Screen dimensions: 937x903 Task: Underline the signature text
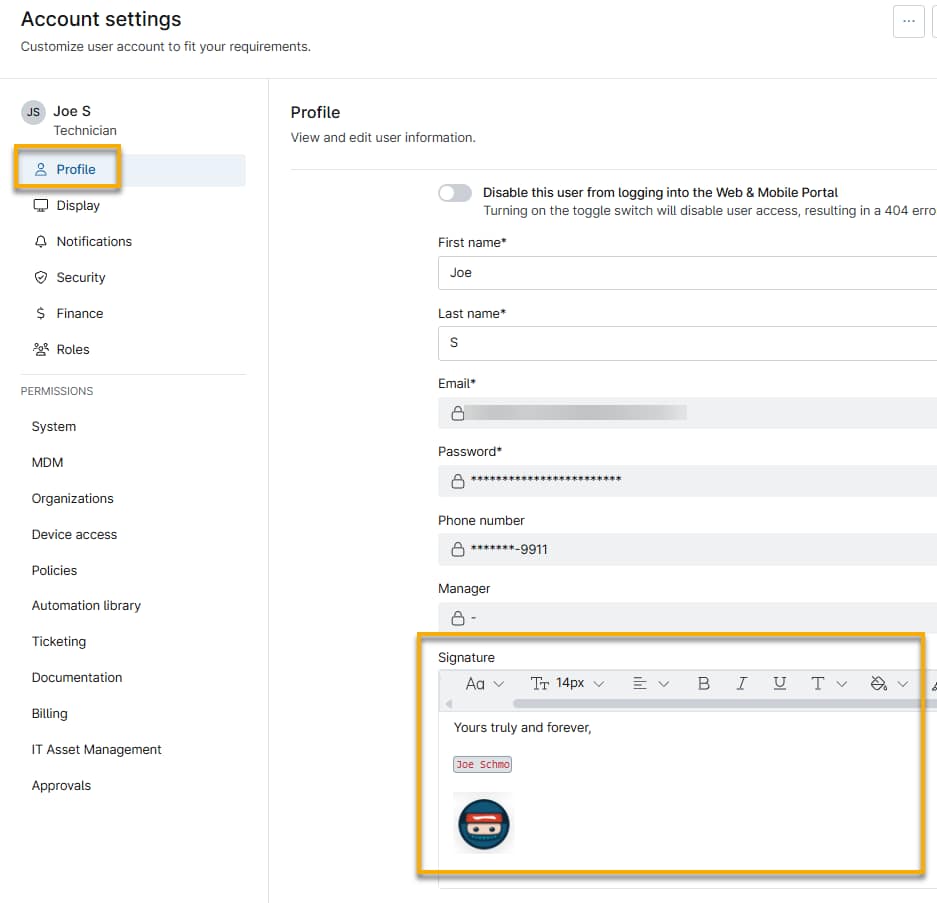pyautogui.click(x=779, y=683)
